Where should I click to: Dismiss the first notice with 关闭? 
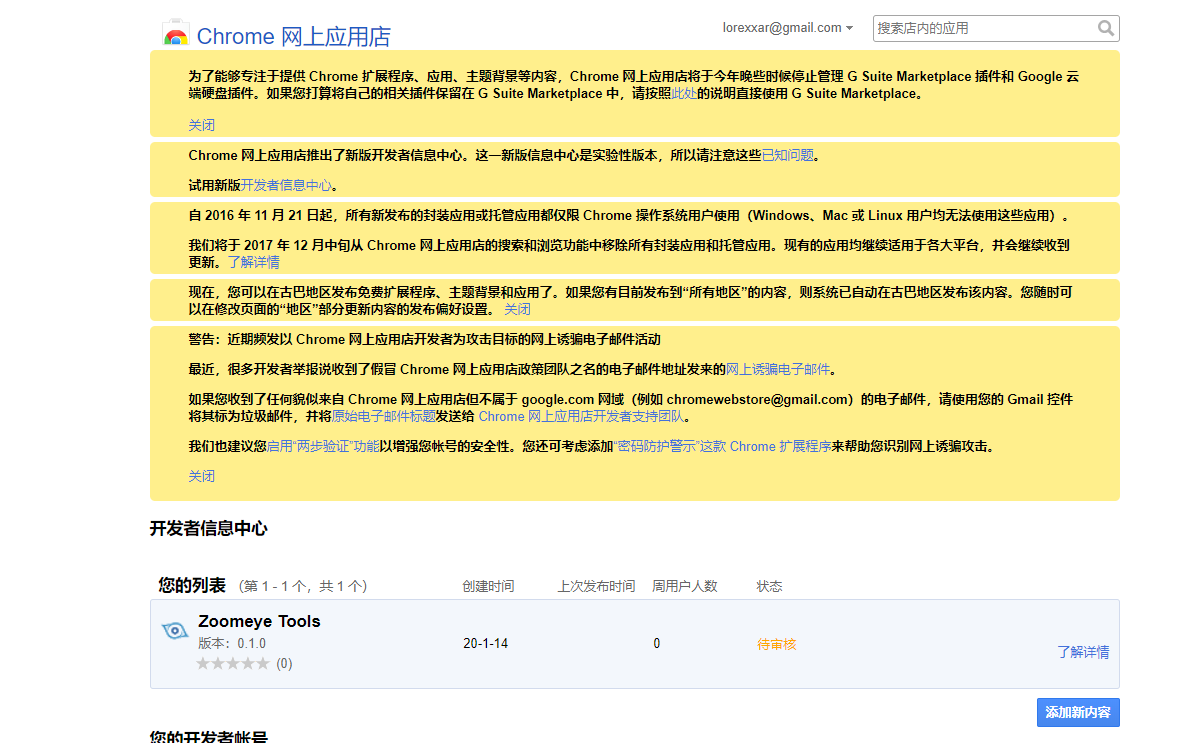click(x=201, y=124)
